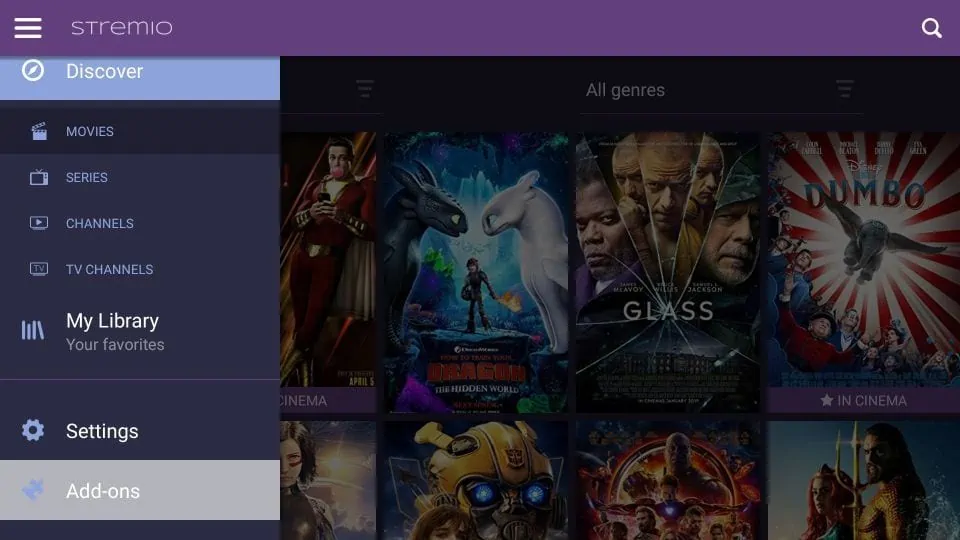
Task: Open the Bumblebee movie poster
Action: (x=476, y=480)
